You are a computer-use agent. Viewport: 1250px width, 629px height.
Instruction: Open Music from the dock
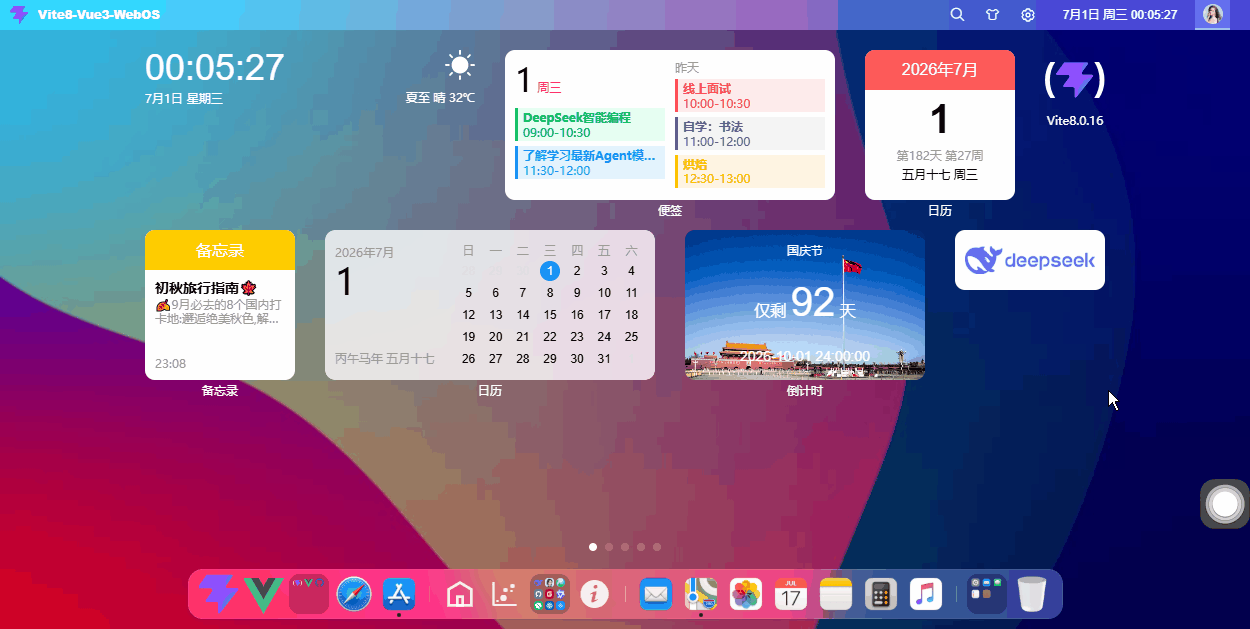926,594
